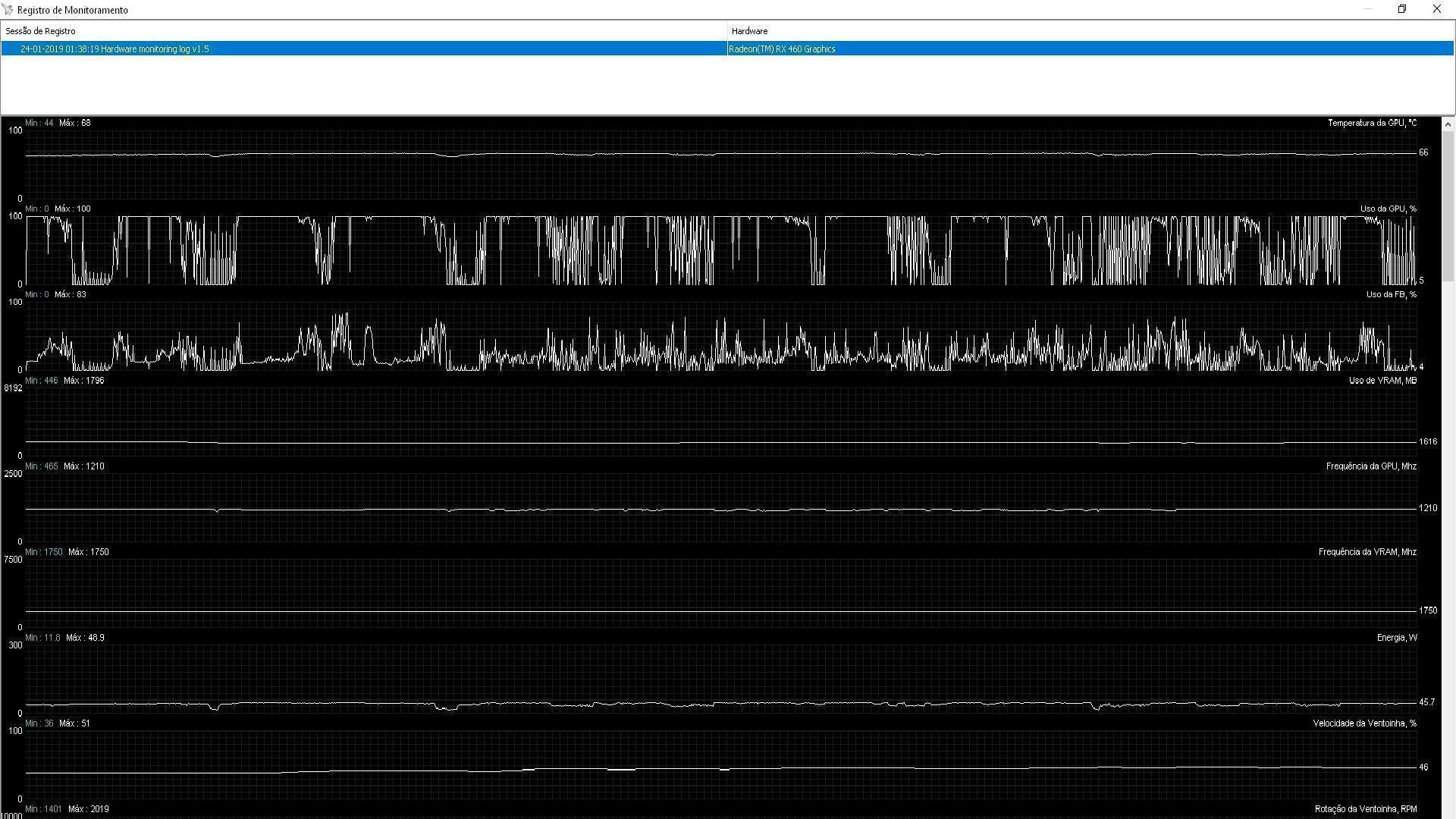The width and height of the screenshot is (1456, 819).
Task: Click the Min : 465 Máx : 1210 GPU clock stats
Action: [x=64, y=466]
